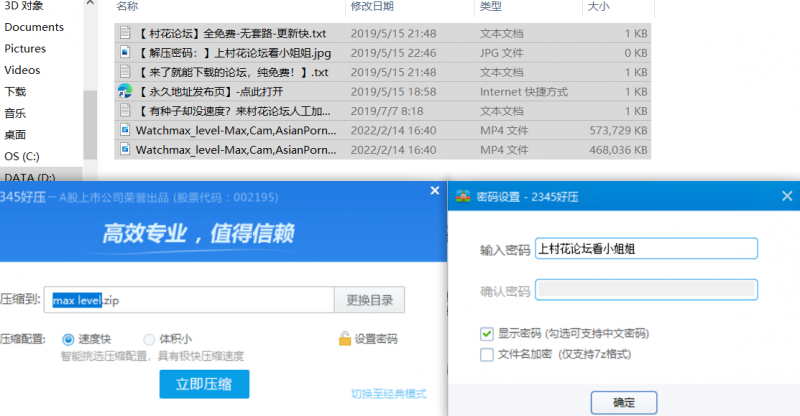Click the icon of the 573,729 KB MP4 file
800x416 pixels.
pos(125,130)
